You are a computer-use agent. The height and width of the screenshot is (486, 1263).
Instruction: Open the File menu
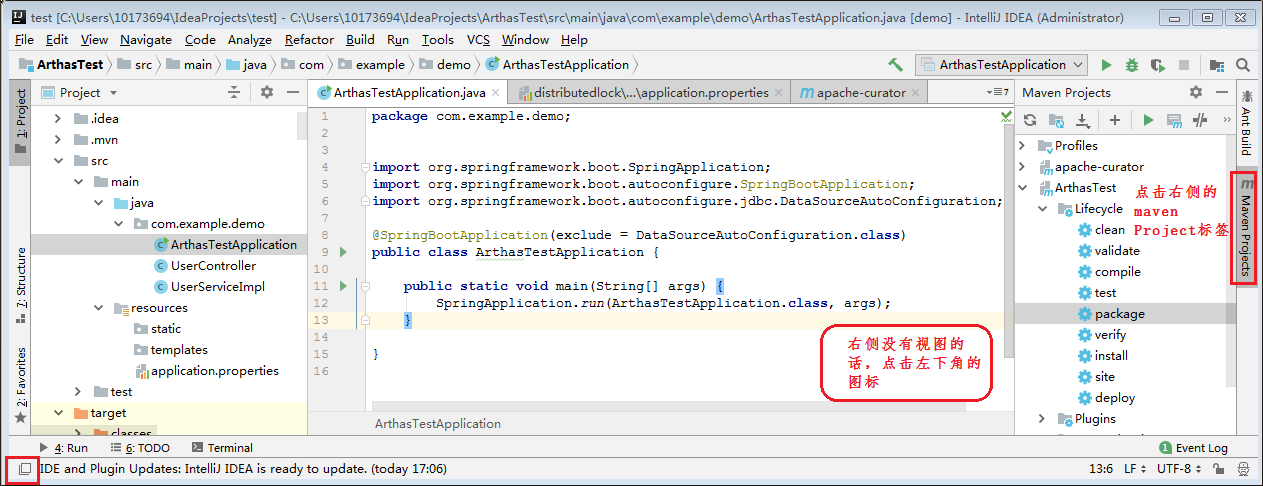25,39
